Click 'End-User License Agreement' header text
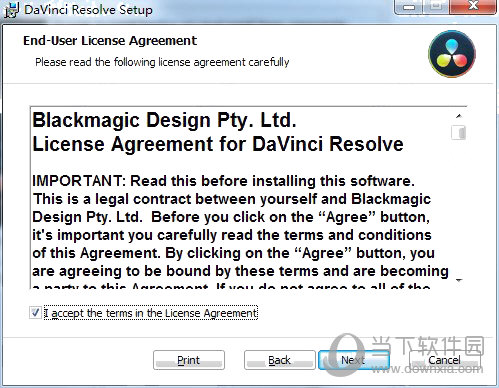This screenshot has height=388, width=499. (x=110, y=41)
